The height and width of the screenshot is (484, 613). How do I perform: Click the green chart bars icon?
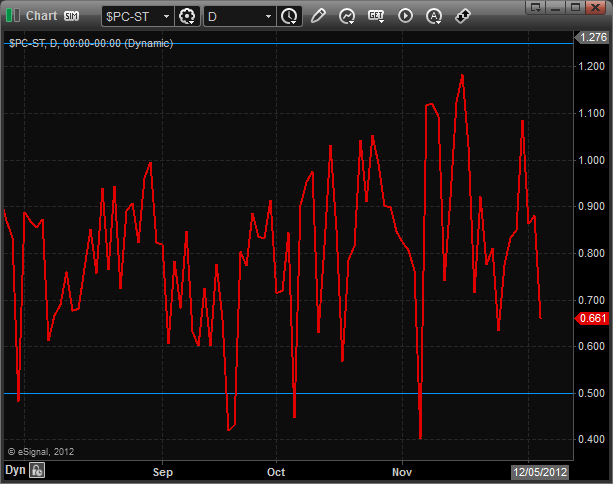[x=13, y=16]
